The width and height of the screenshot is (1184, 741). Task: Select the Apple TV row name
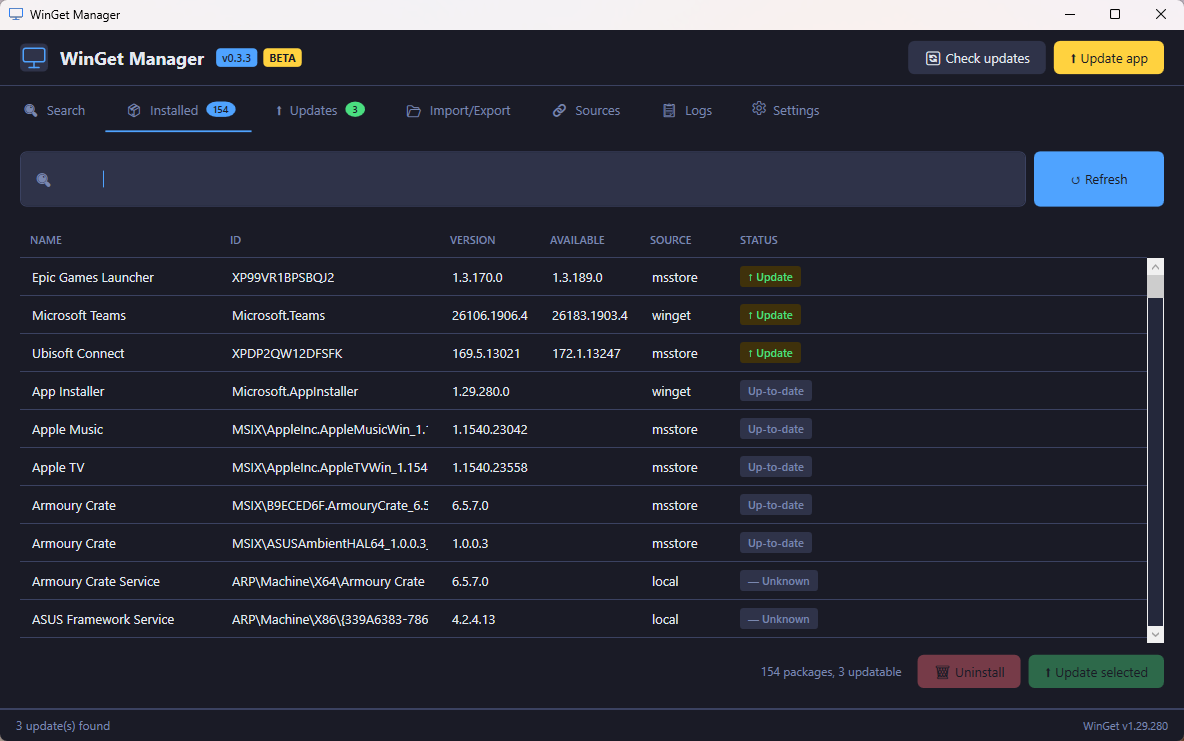click(58, 468)
